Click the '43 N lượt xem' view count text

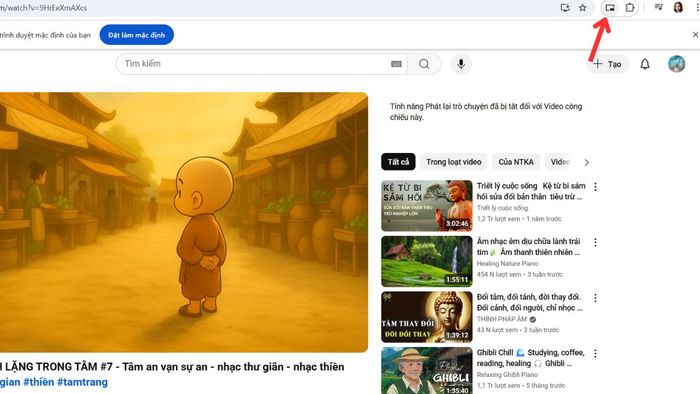pos(497,330)
